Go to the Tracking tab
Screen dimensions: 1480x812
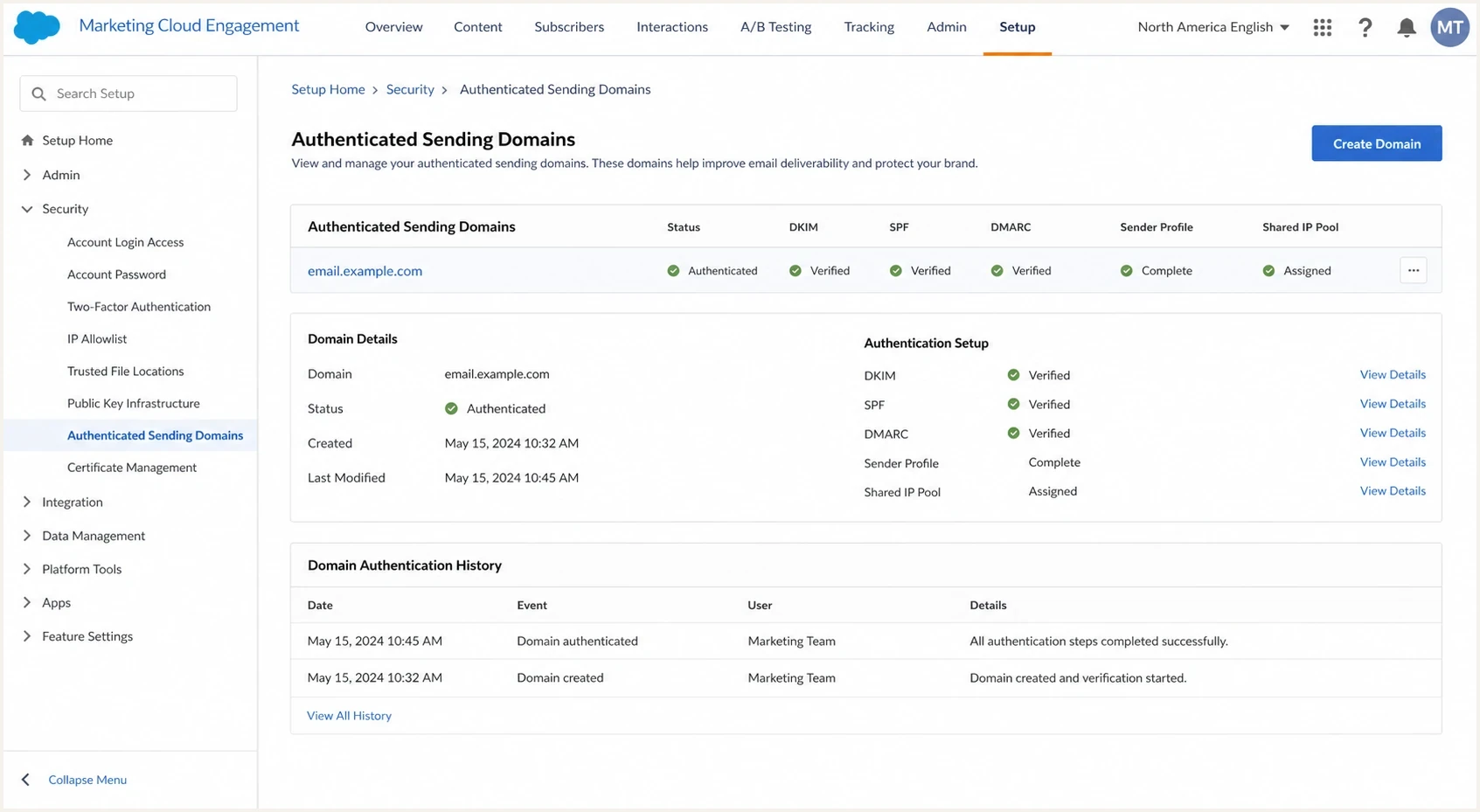[869, 27]
